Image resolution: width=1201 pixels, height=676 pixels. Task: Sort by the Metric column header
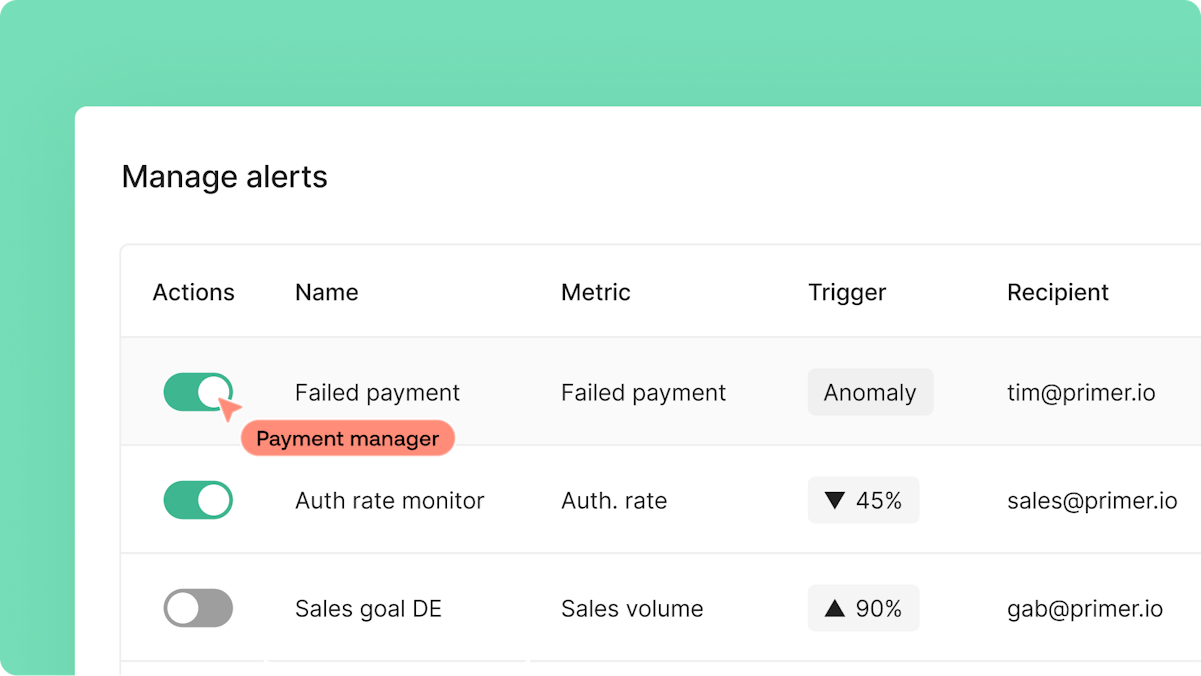[596, 292]
